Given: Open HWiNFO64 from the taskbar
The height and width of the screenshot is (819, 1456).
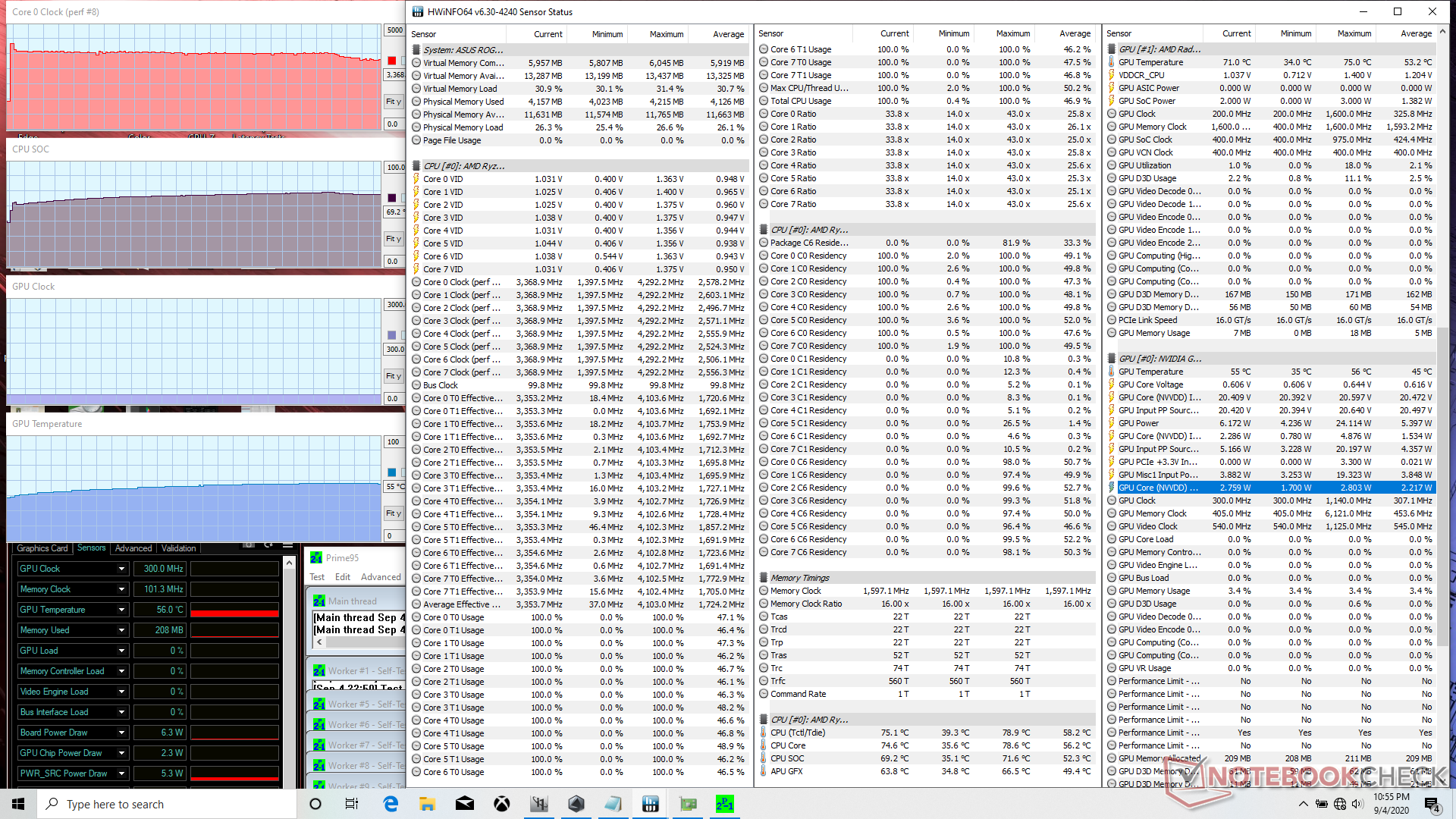Looking at the screenshot, I should click(650, 804).
